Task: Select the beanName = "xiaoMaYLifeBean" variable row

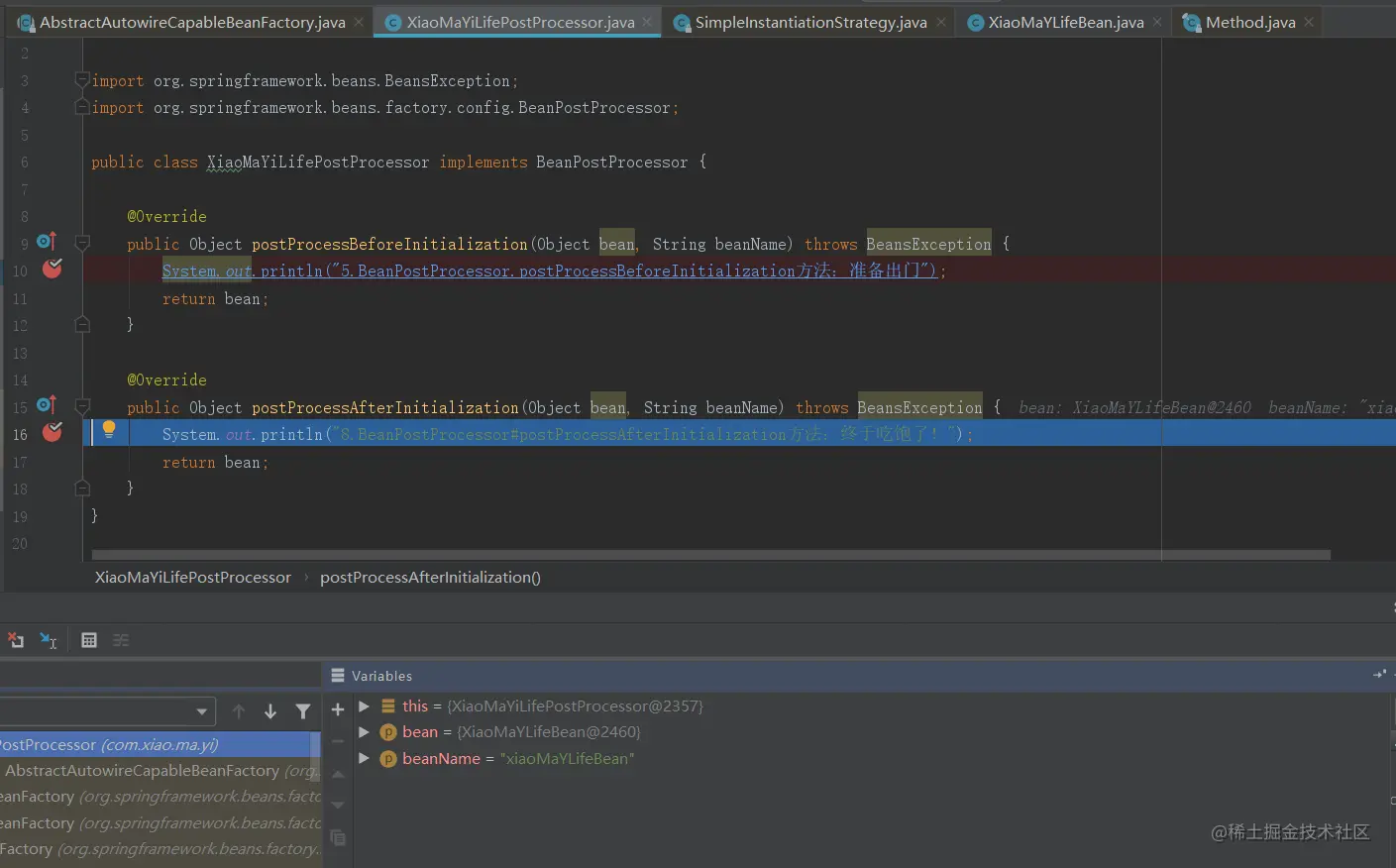Action: click(872, 758)
